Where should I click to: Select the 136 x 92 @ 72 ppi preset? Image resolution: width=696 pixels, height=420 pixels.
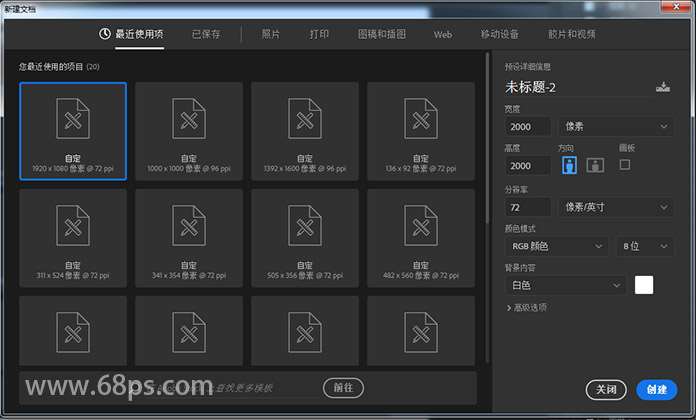coord(421,131)
